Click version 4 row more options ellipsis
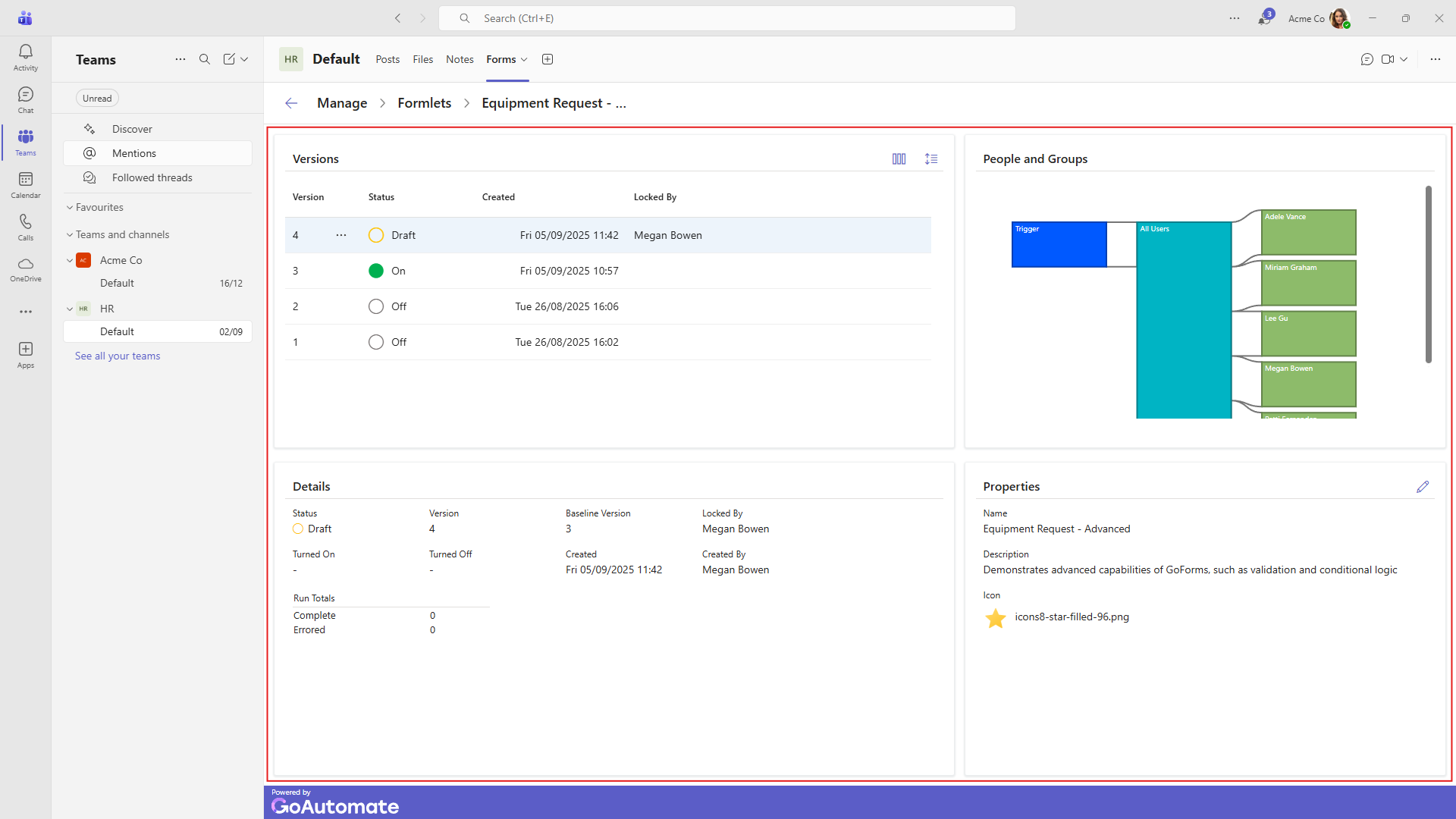1456x819 pixels. pos(341,235)
